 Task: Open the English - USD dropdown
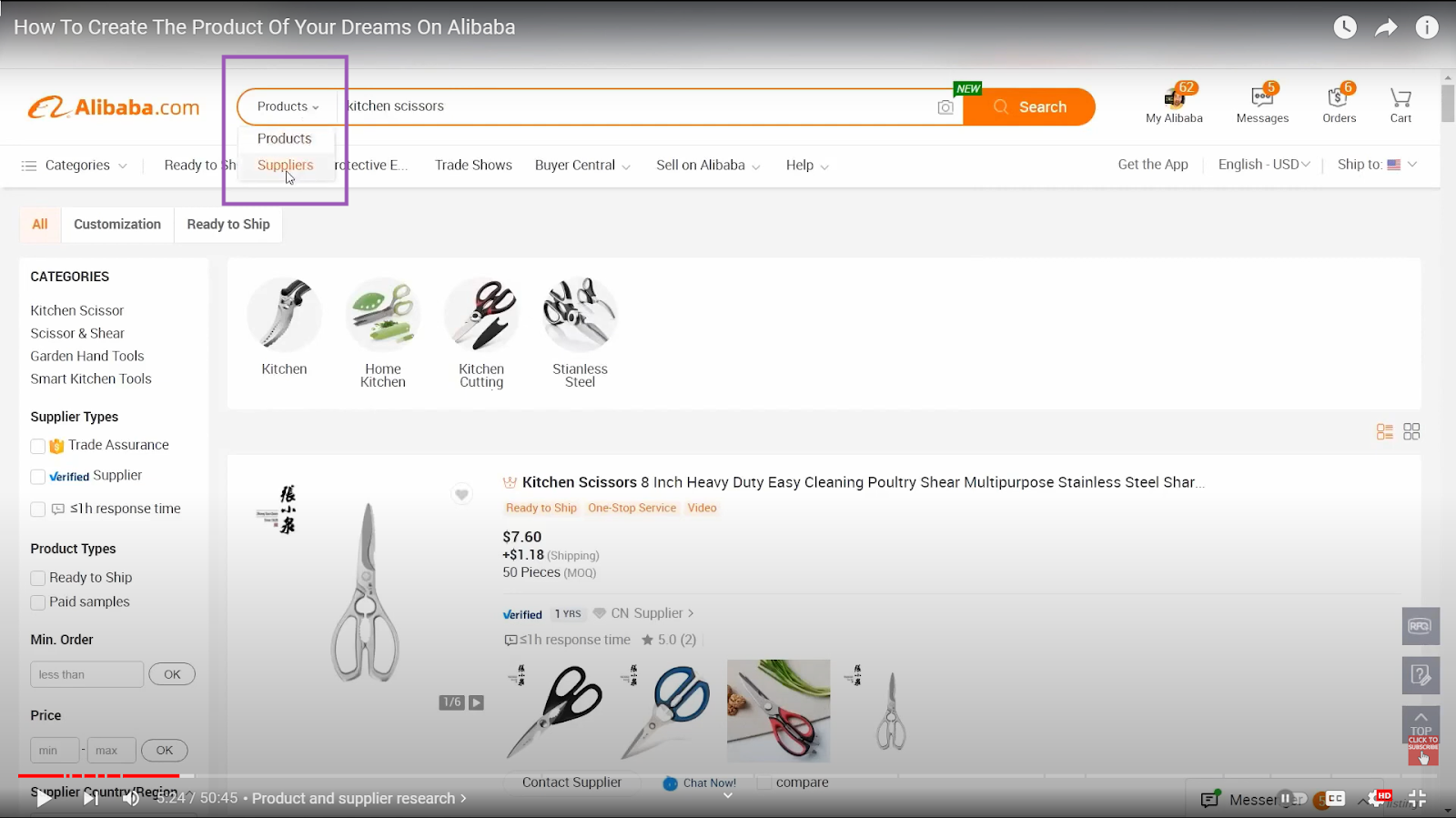coord(1264,164)
